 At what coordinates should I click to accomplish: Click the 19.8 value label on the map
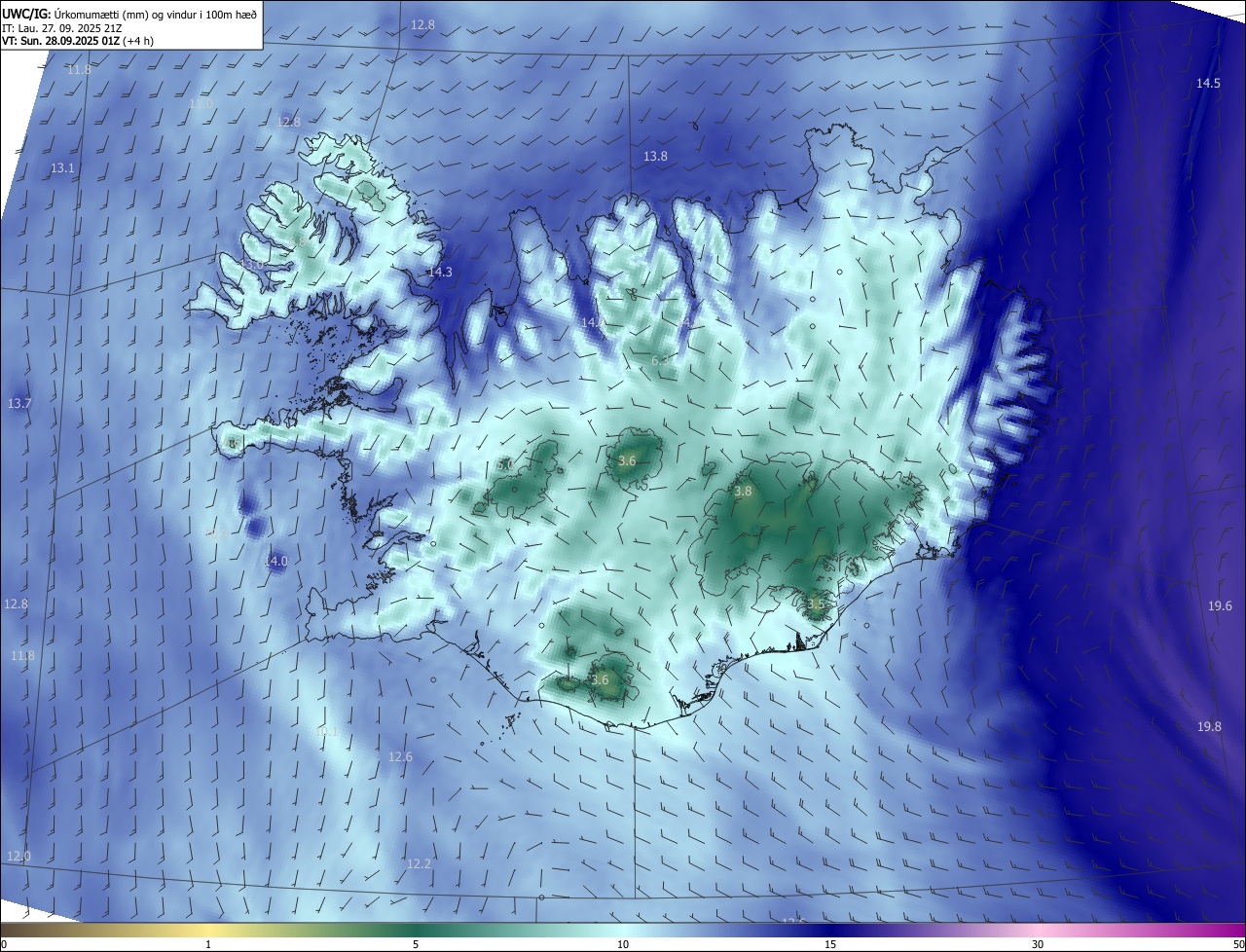(1209, 727)
